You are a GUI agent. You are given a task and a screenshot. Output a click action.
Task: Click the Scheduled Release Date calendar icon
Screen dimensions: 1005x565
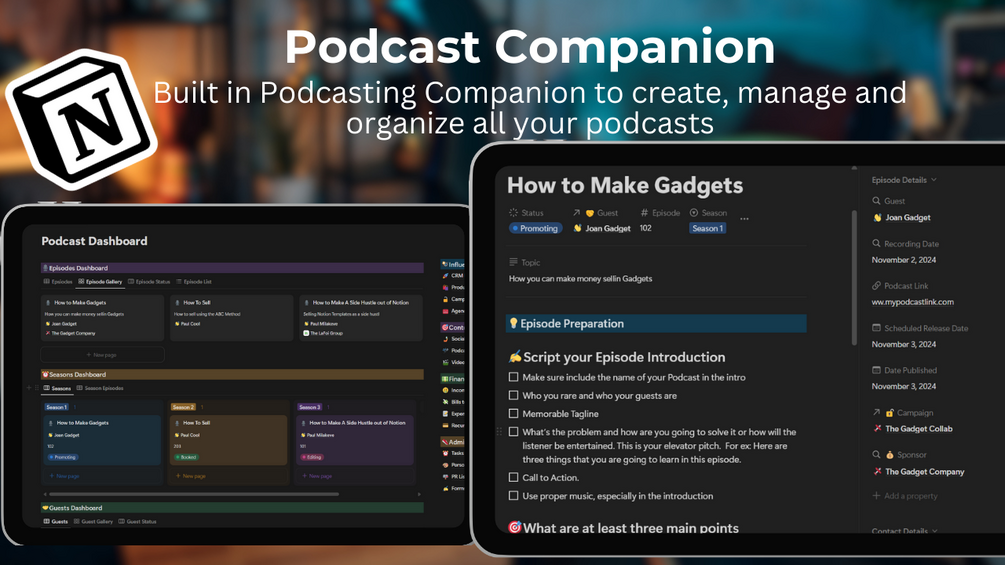point(876,328)
